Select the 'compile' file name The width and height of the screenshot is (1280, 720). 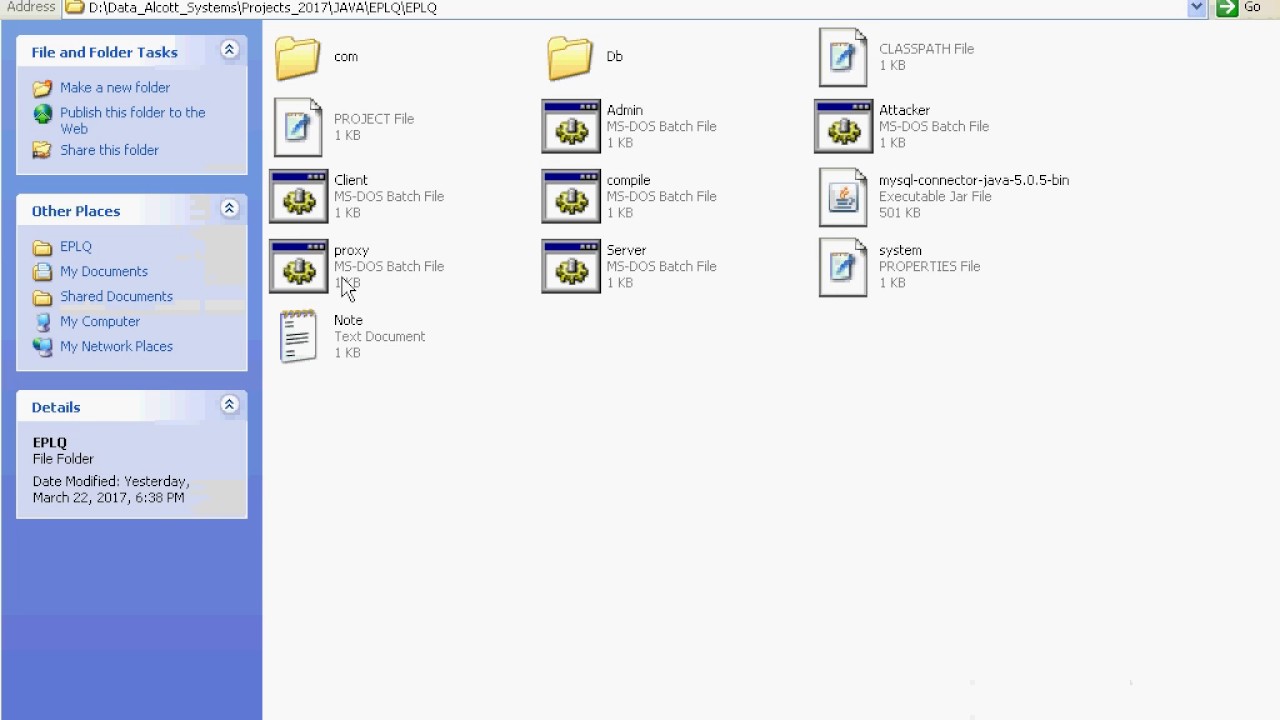[x=628, y=180]
